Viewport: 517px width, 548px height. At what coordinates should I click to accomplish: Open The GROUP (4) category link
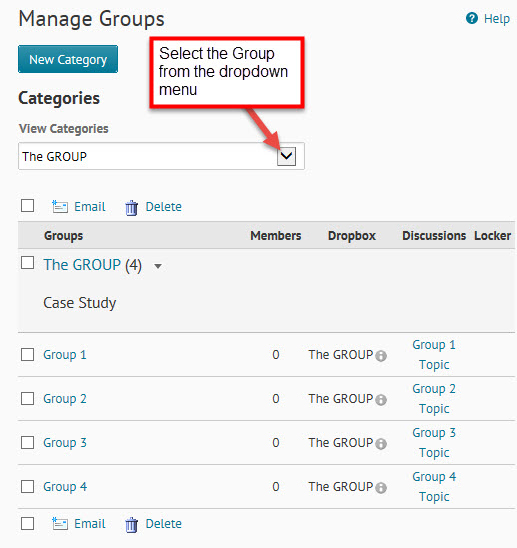click(x=92, y=265)
